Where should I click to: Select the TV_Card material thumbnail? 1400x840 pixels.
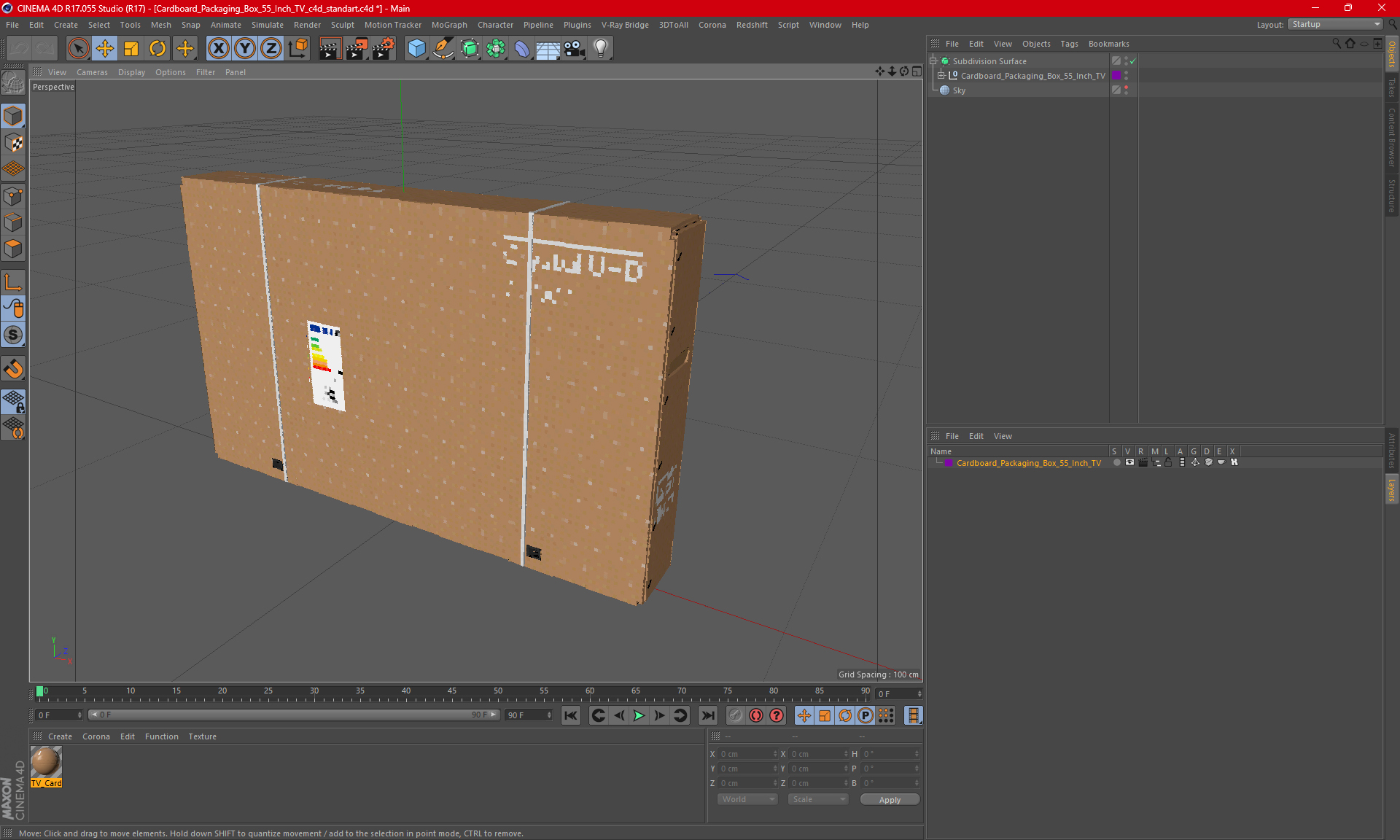point(46,763)
